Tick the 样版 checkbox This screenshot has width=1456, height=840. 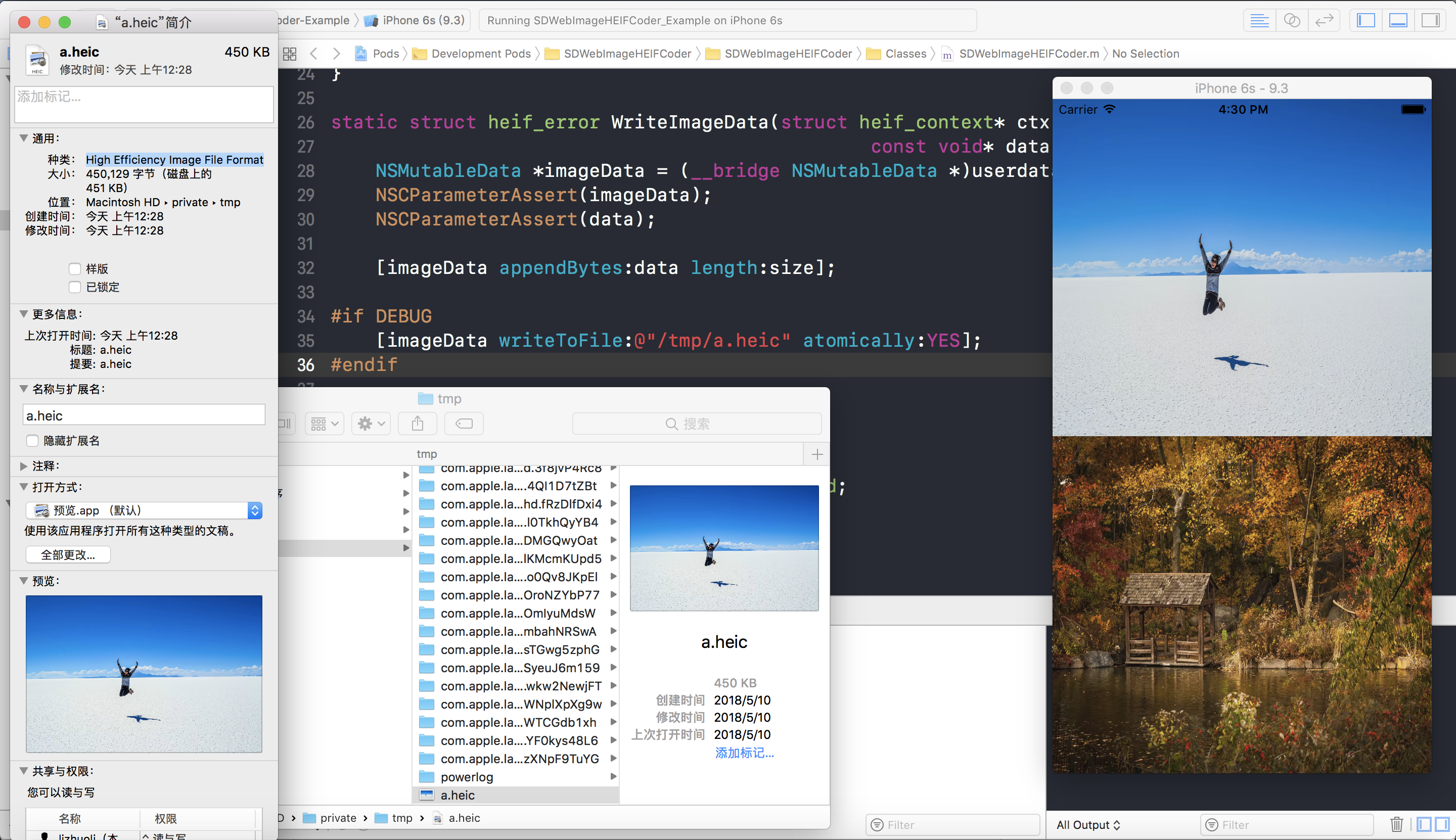(74, 269)
